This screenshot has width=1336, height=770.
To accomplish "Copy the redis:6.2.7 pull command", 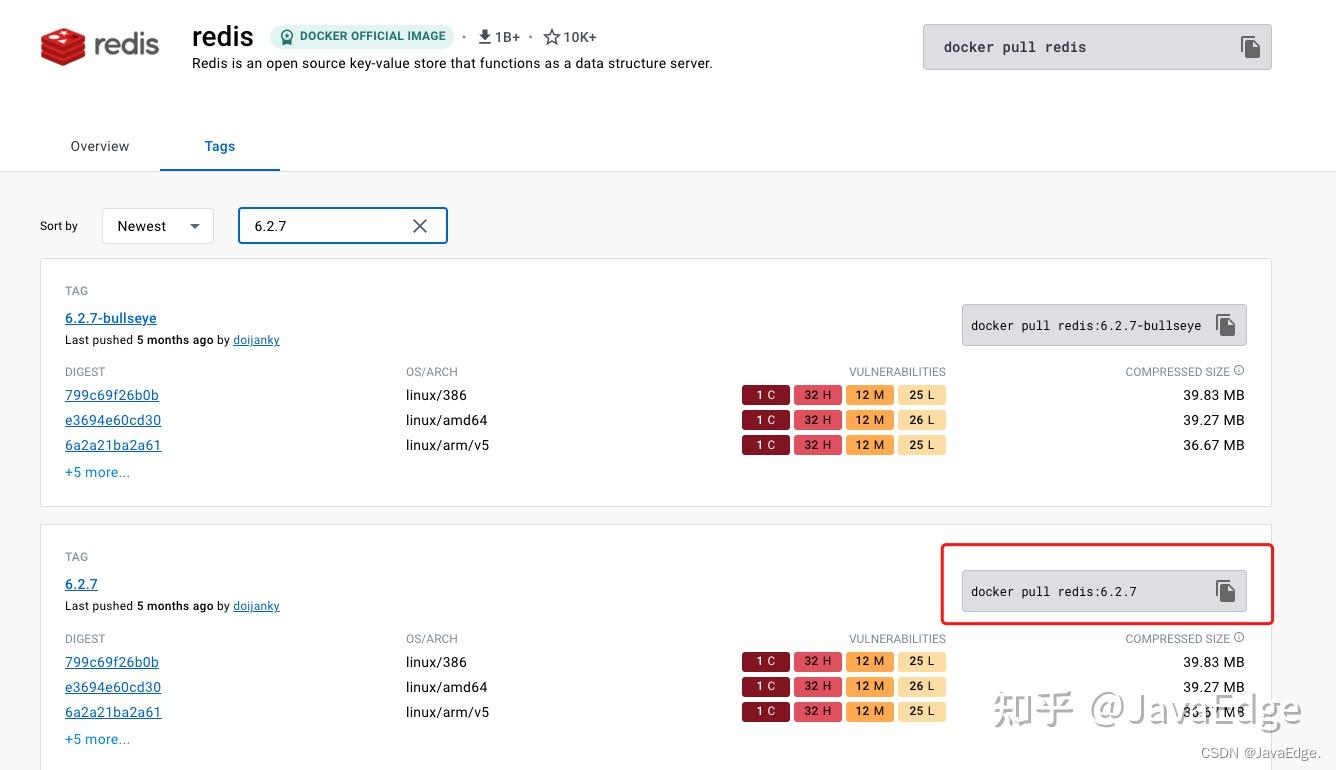I will [x=1225, y=591].
